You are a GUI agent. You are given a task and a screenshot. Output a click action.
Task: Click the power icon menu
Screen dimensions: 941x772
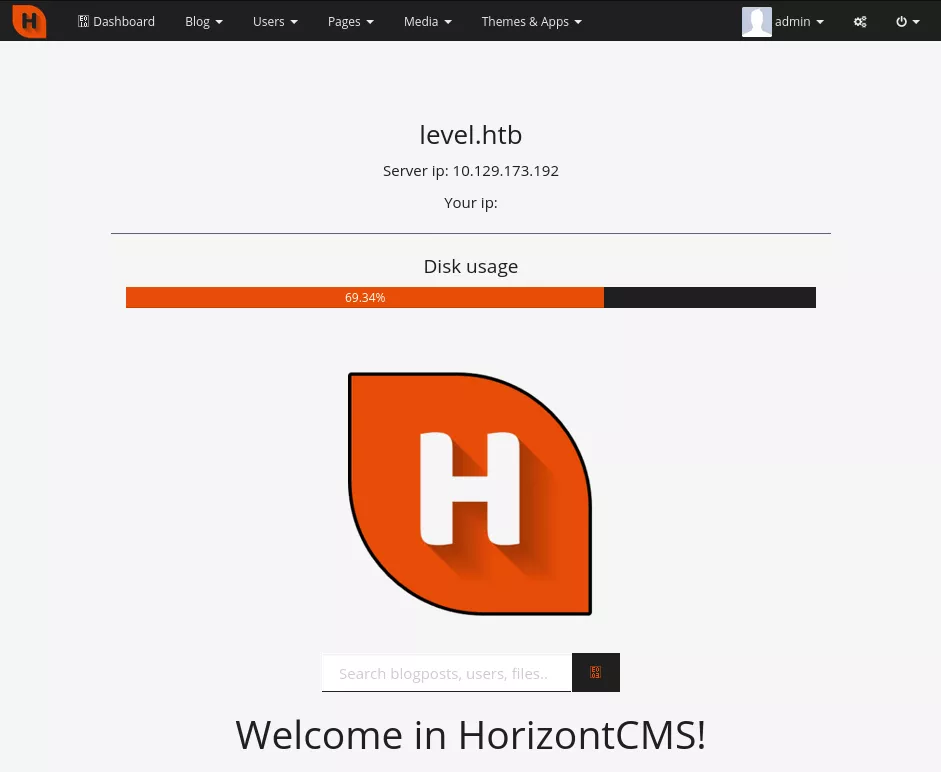coord(907,21)
